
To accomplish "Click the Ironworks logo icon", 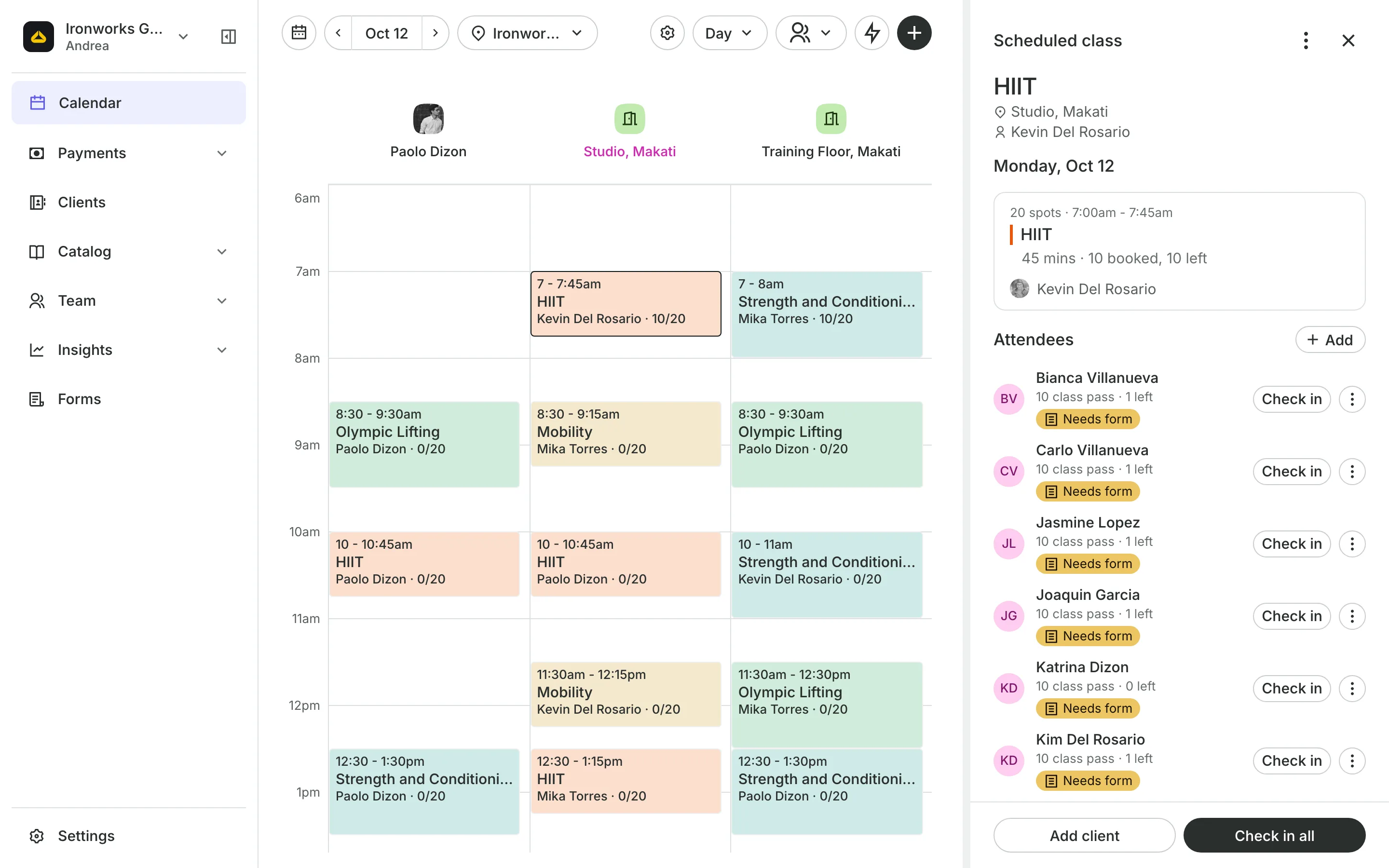I will (x=39, y=37).
